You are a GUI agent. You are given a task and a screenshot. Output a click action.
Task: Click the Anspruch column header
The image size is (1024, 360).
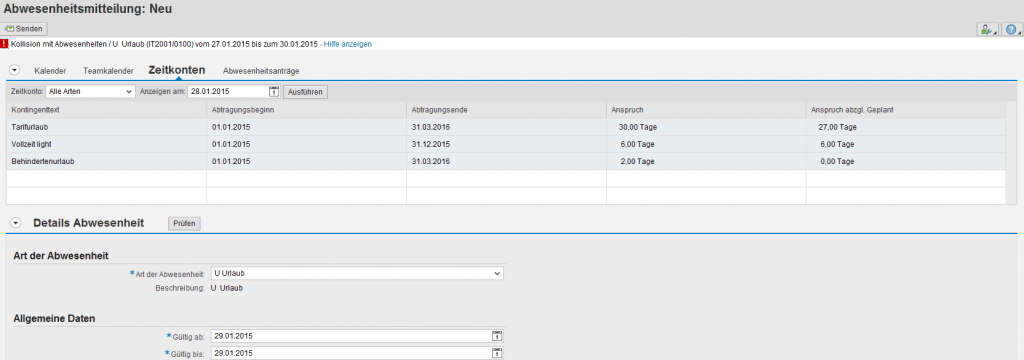click(x=706, y=110)
